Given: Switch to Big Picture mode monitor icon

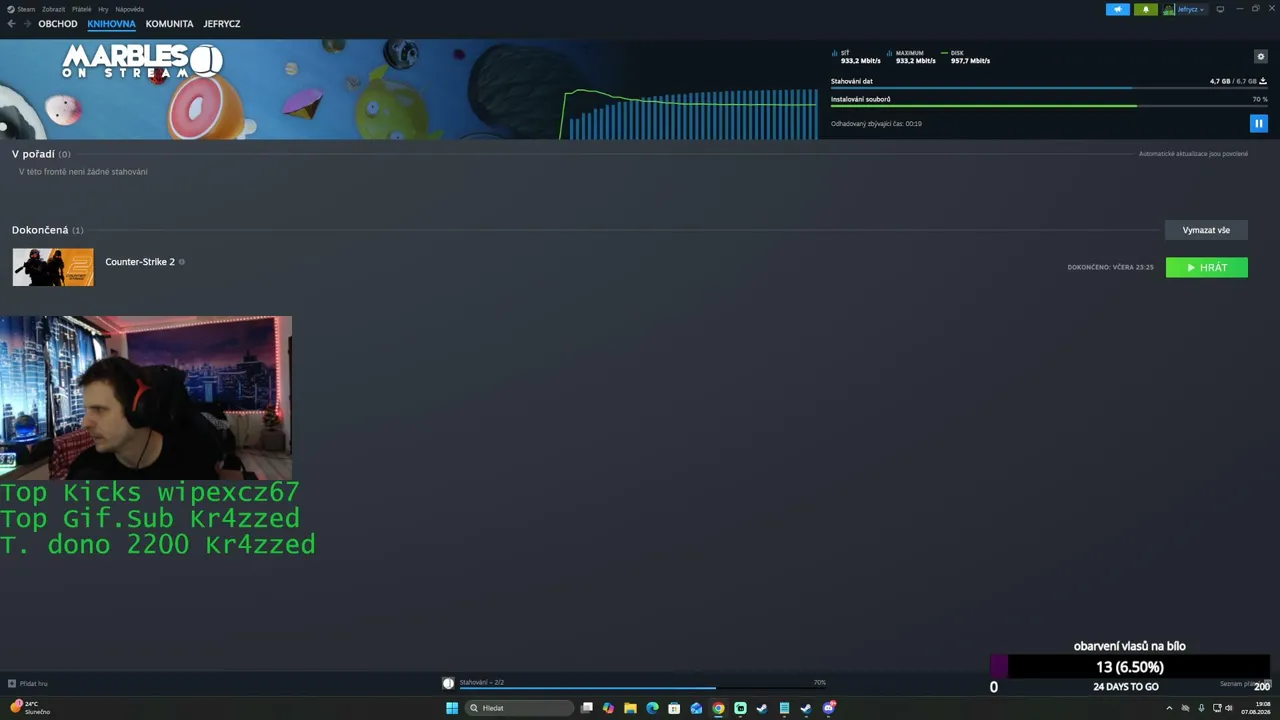Looking at the screenshot, I should [1220, 9].
